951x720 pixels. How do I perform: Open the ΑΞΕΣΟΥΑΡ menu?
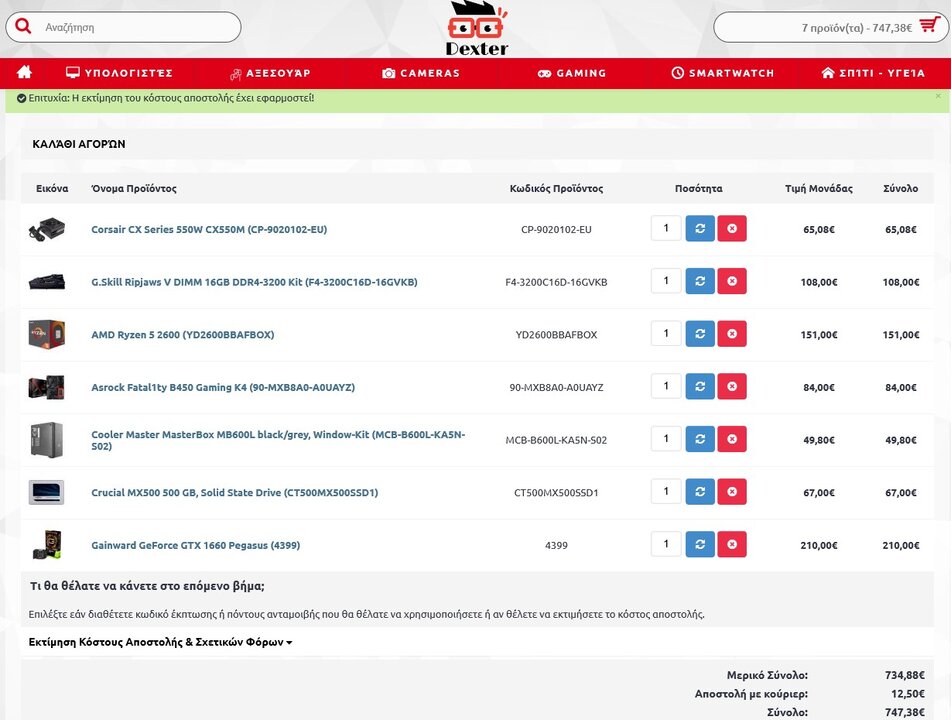(x=270, y=73)
